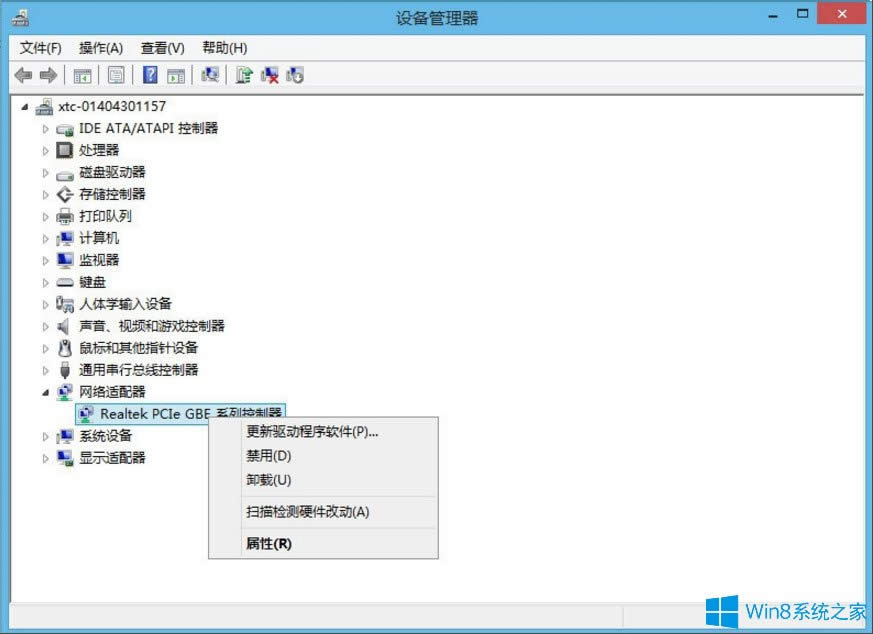Click the Scan for hardware changes toolbar icon
873x634 pixels.
tap(209, 75)
